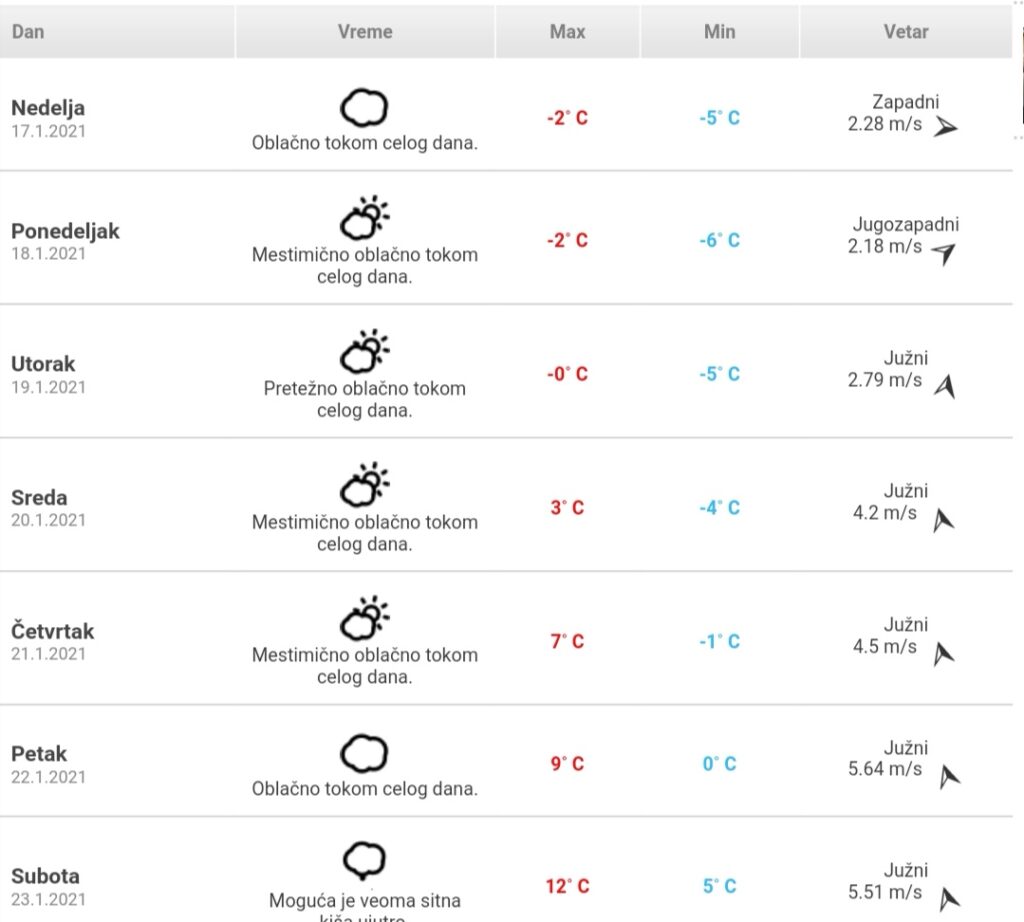
Task: Click the -6° C min temperature for Ponedeljak
Action: (x=719, y=240)
